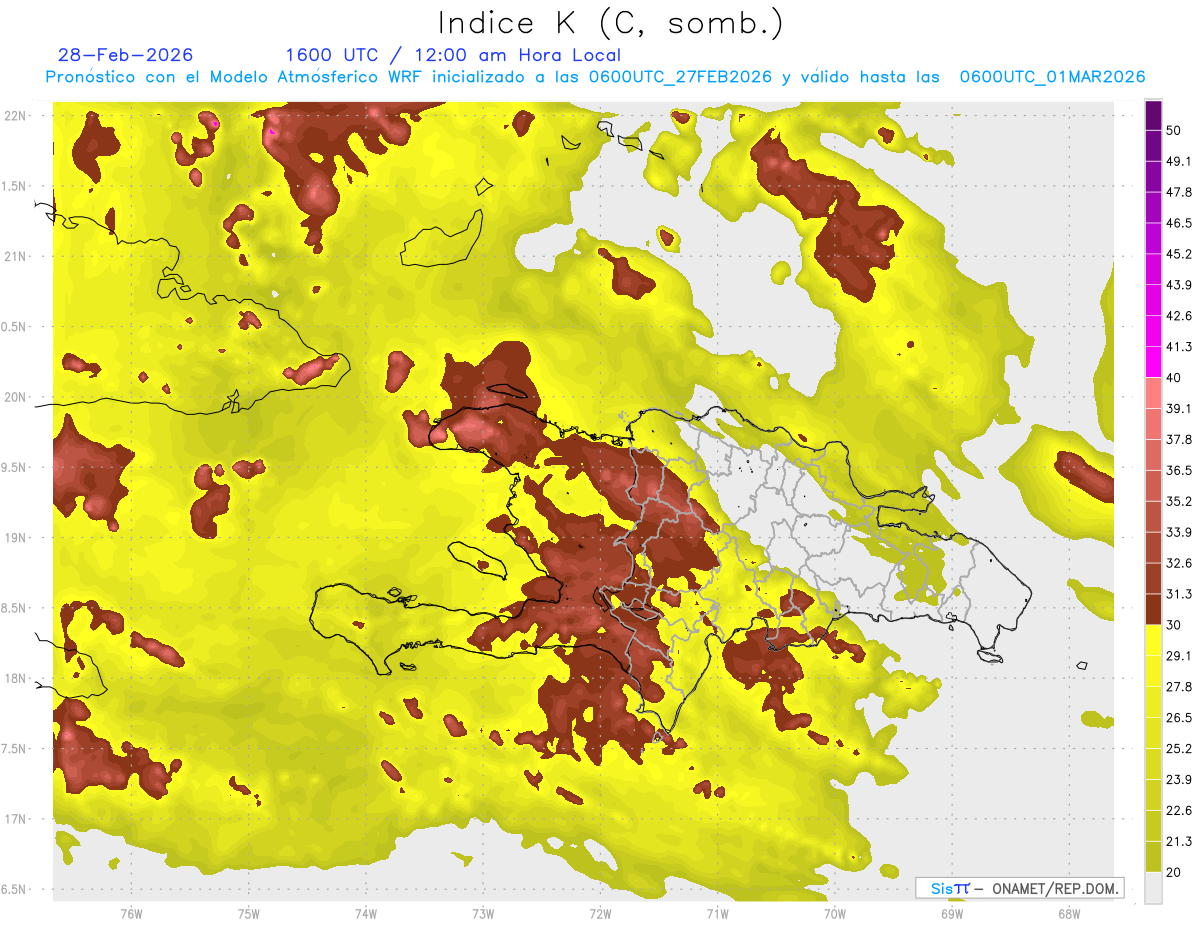Click the '23.9' colorbar label

(1179, 780)
